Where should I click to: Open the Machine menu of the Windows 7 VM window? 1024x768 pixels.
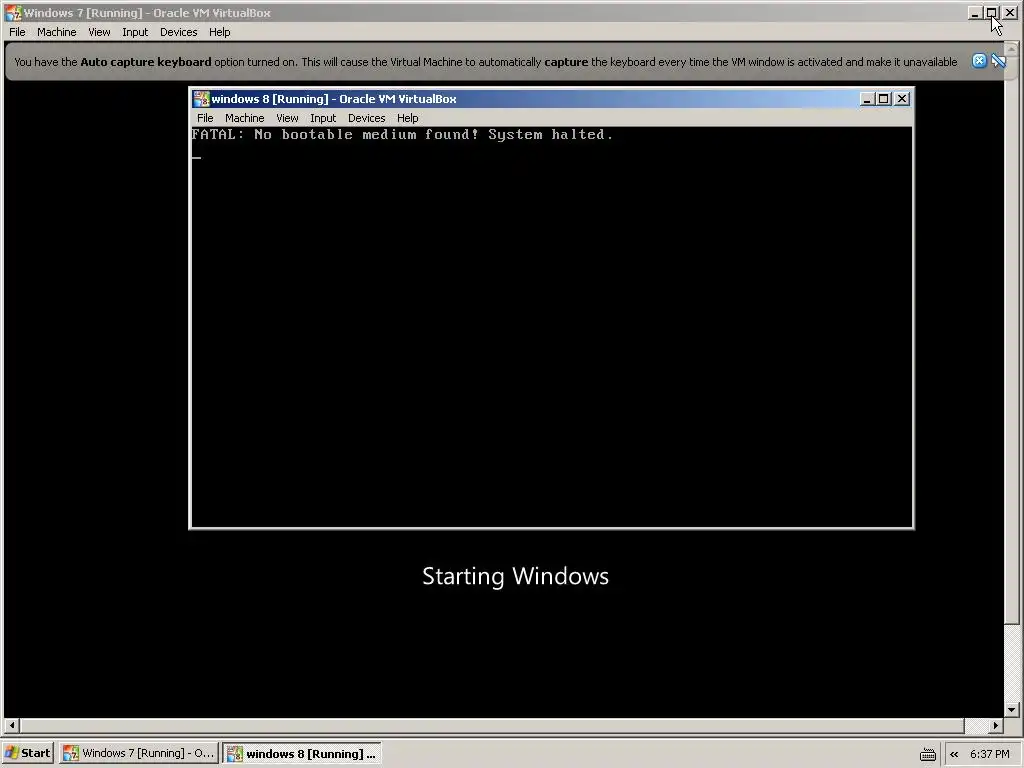coord(57,32)
